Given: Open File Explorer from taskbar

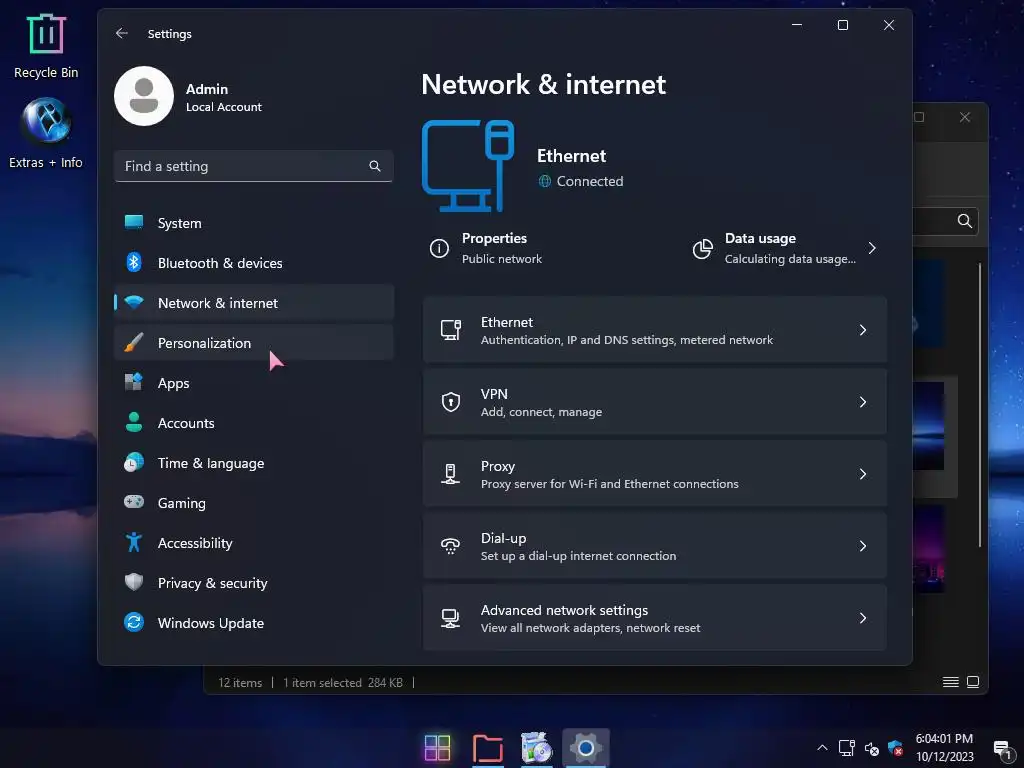Looking at the screenshot, I should coord(487,748).
